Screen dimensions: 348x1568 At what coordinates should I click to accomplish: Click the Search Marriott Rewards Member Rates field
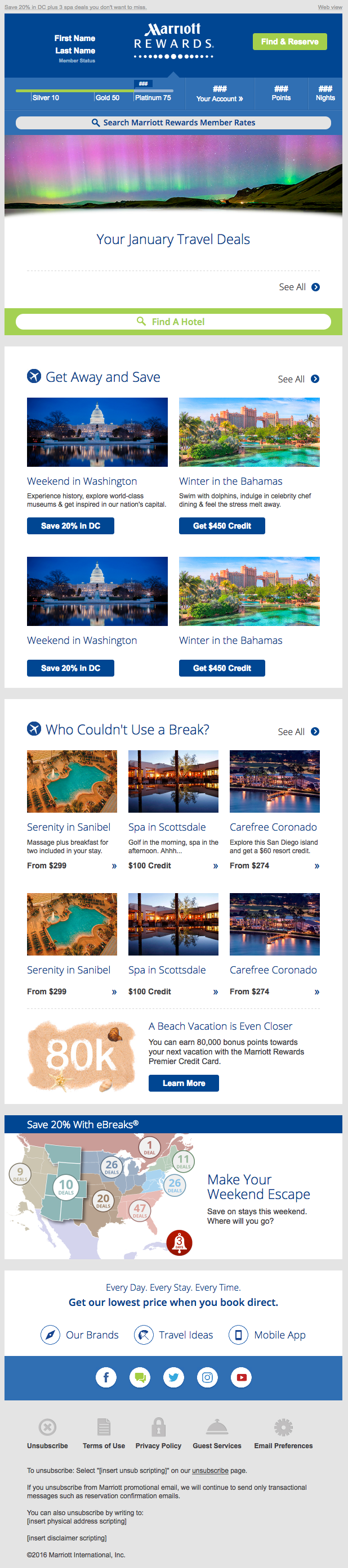coord(173,123)
